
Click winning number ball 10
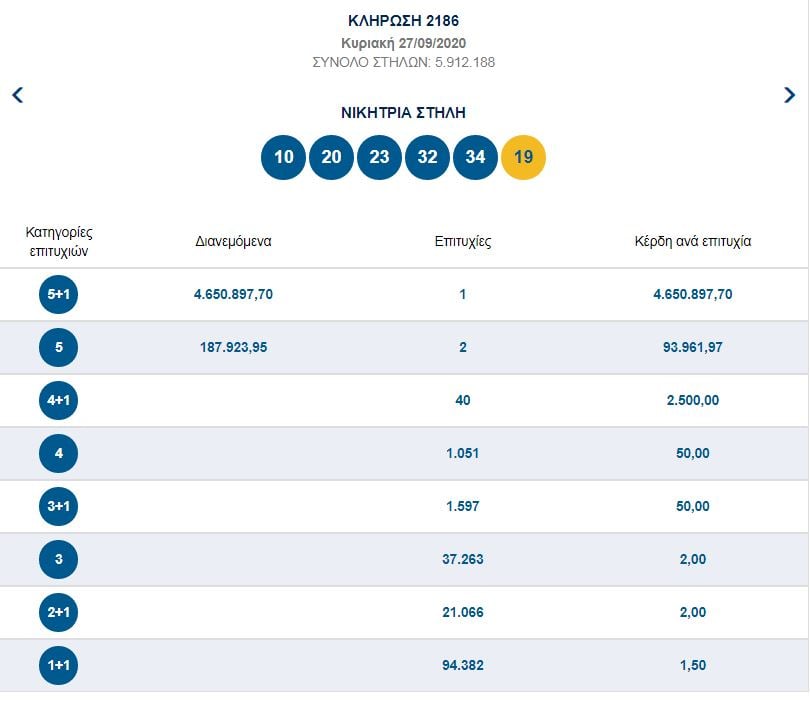coord(283,157)
